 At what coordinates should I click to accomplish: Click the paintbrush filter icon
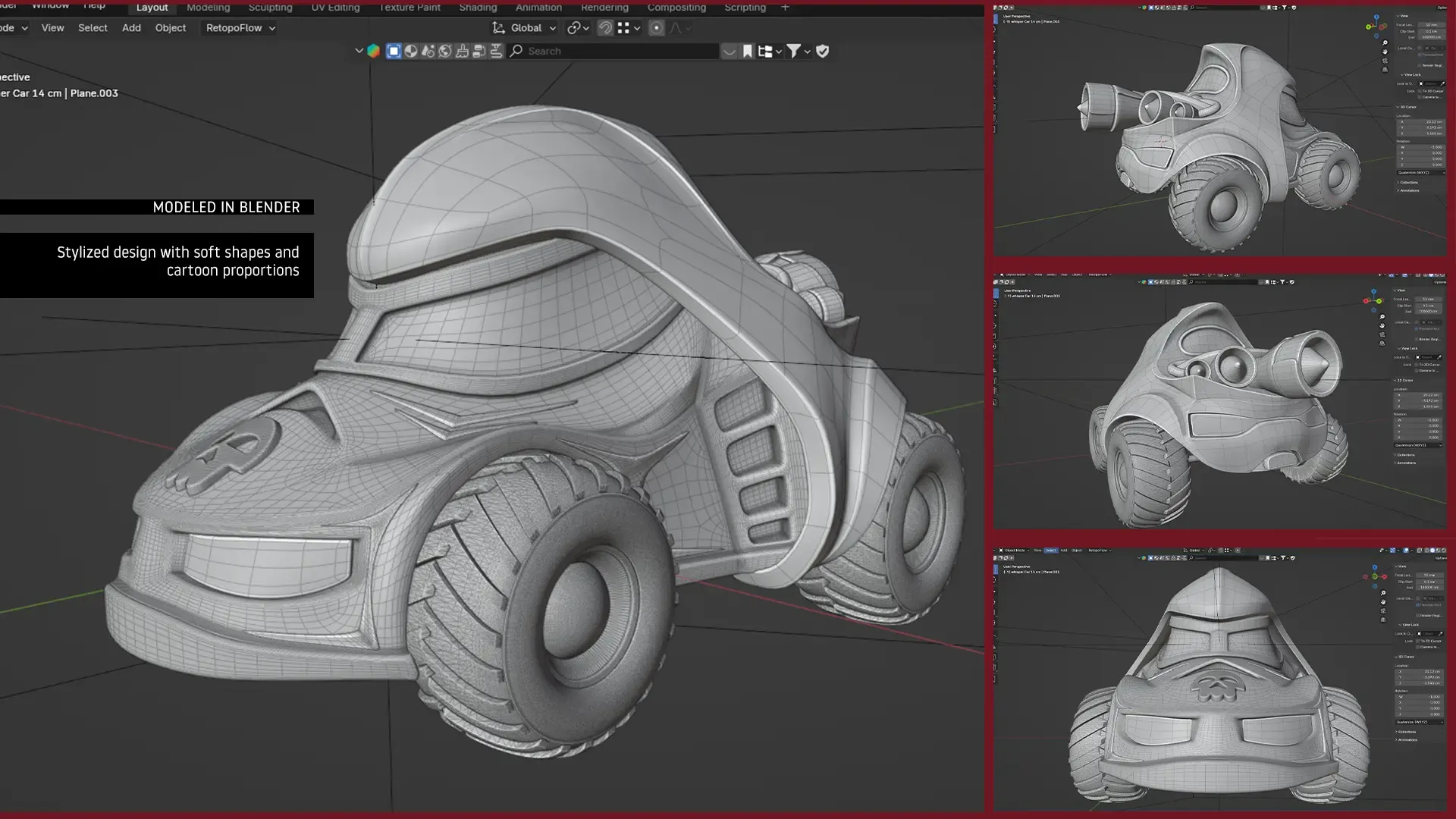(463, 51)
